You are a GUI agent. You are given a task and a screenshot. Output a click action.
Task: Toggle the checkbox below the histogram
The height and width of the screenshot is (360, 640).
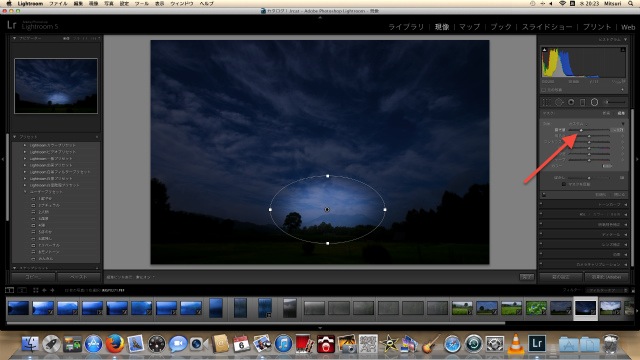[543, 90]
